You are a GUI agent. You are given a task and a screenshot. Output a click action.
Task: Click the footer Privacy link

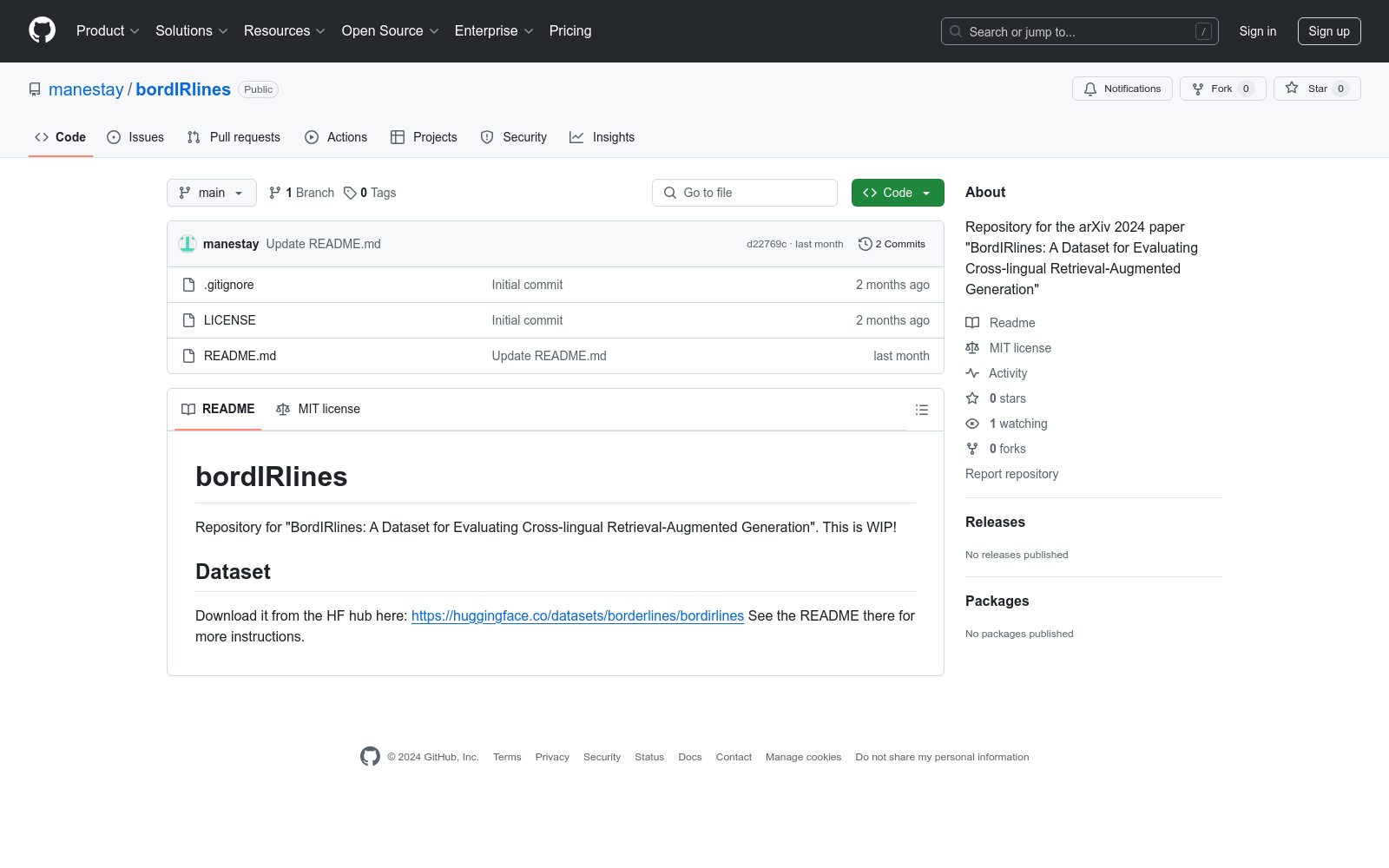[x=552, y=757]
